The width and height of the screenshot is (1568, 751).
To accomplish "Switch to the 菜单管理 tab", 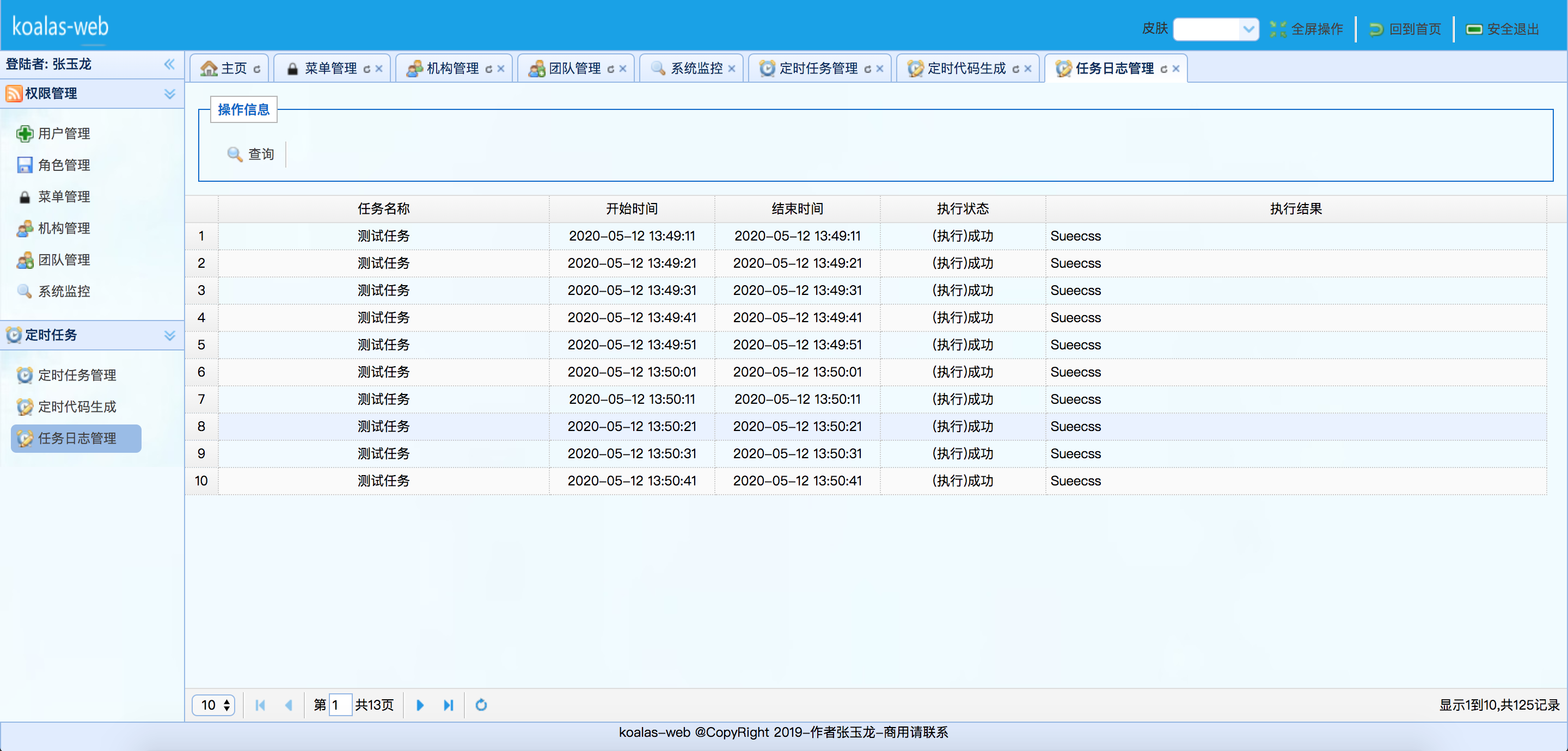I will pos(330,68).
